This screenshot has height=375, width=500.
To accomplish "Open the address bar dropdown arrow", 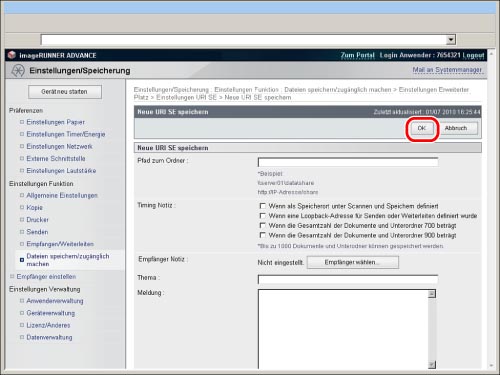I will 451,40.
